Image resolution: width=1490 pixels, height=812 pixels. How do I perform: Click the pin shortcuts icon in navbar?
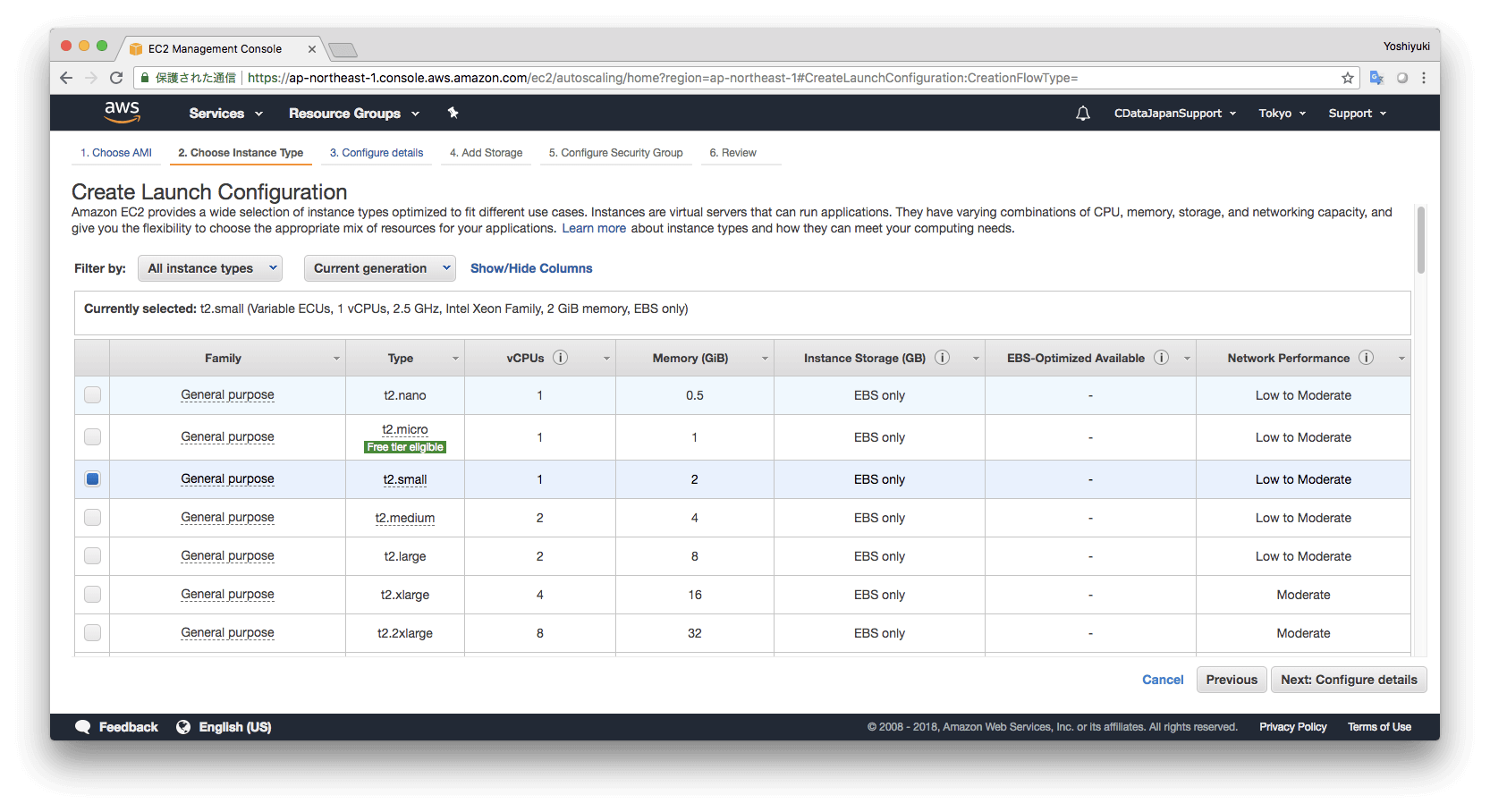point(453,113)
